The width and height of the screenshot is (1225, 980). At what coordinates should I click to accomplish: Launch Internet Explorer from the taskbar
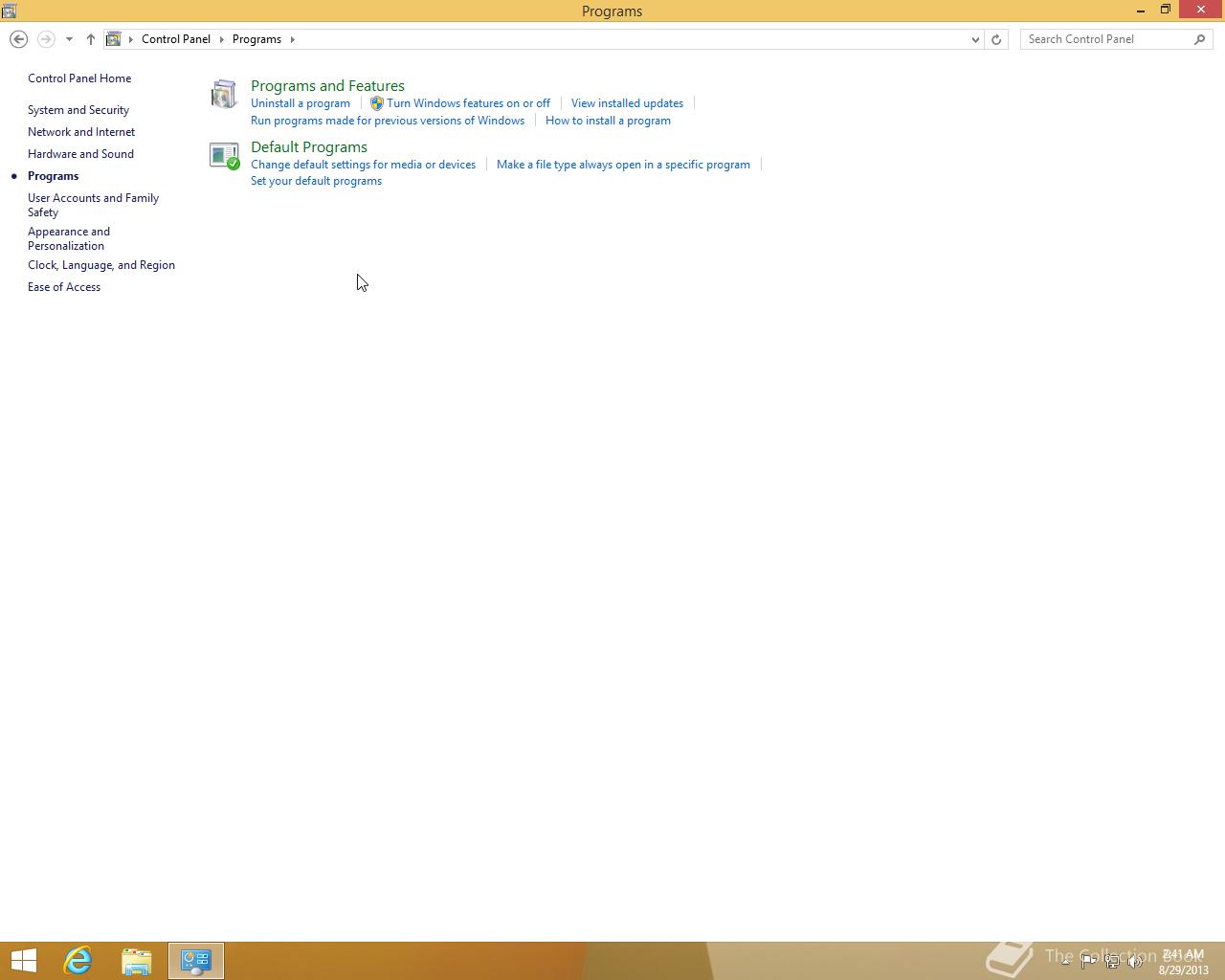pos(78,961)
